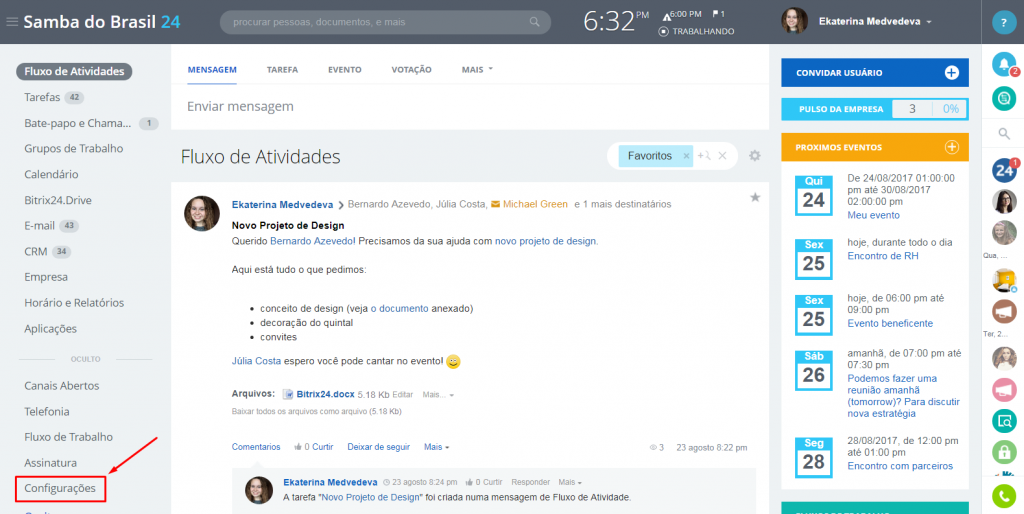Open the teal chat messages icon in right sidebar
This screenshot has width=1024, height=514.
click(1004, 99)
